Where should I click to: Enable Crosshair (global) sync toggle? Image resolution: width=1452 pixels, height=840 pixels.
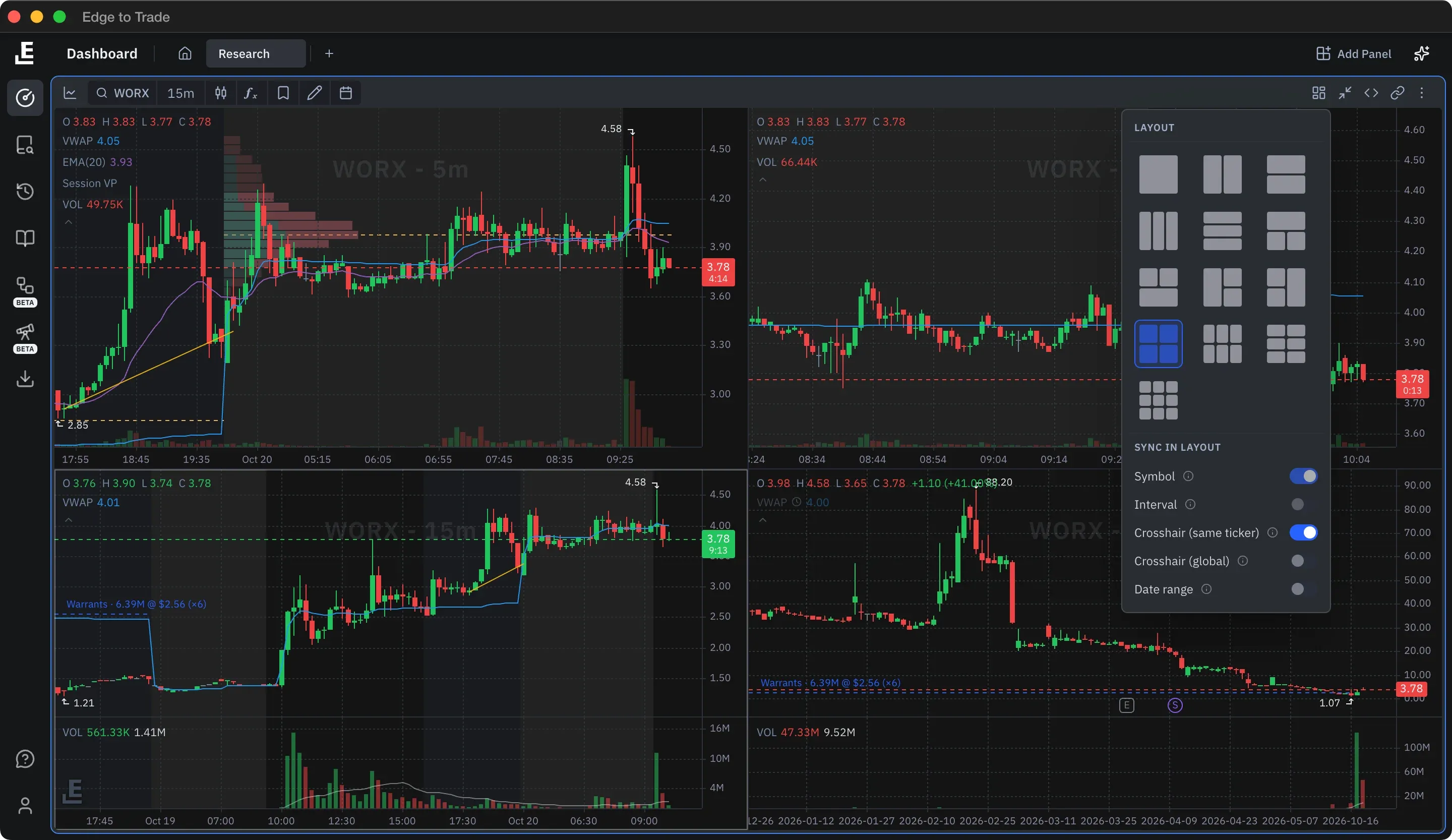click(1303, 561)
